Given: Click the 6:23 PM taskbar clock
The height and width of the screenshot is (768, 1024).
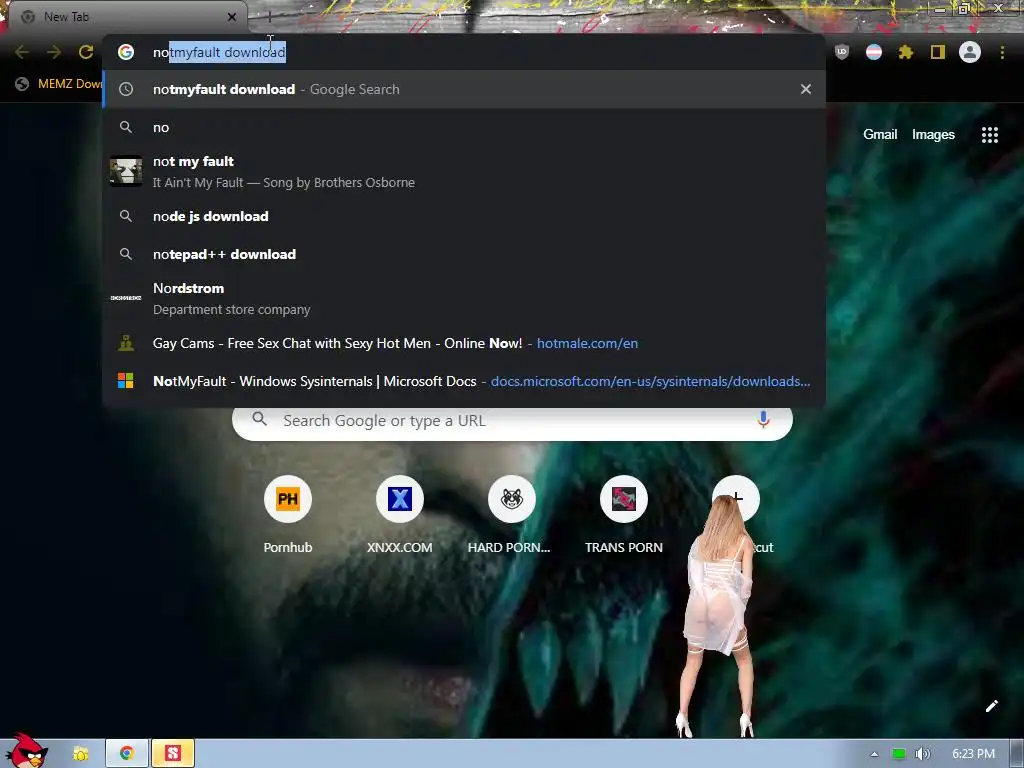Looking at the screenshot, I should click(973, 754).
